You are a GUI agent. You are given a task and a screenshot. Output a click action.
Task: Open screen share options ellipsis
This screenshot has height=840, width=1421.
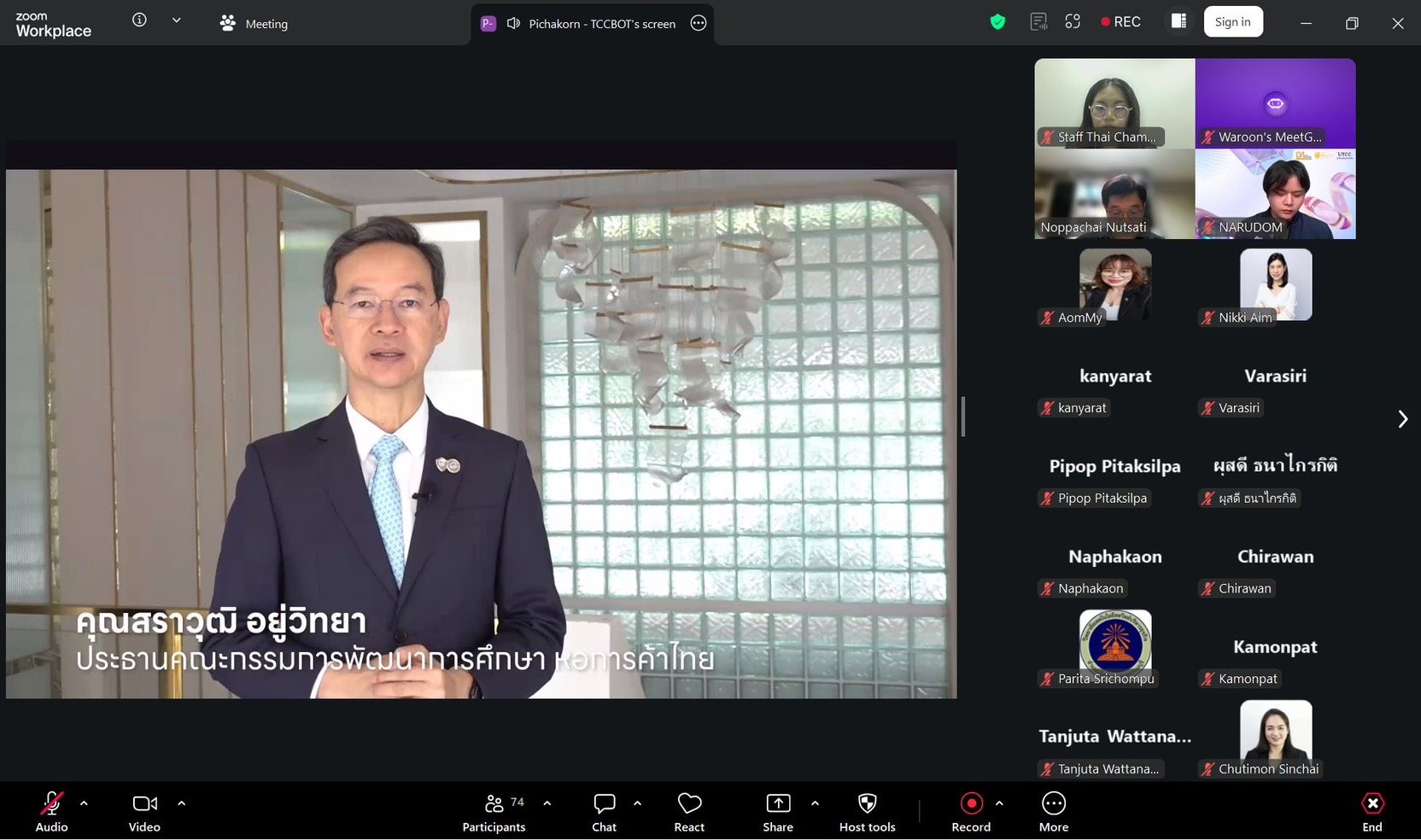pyautogui.click(x=699, y=23)
